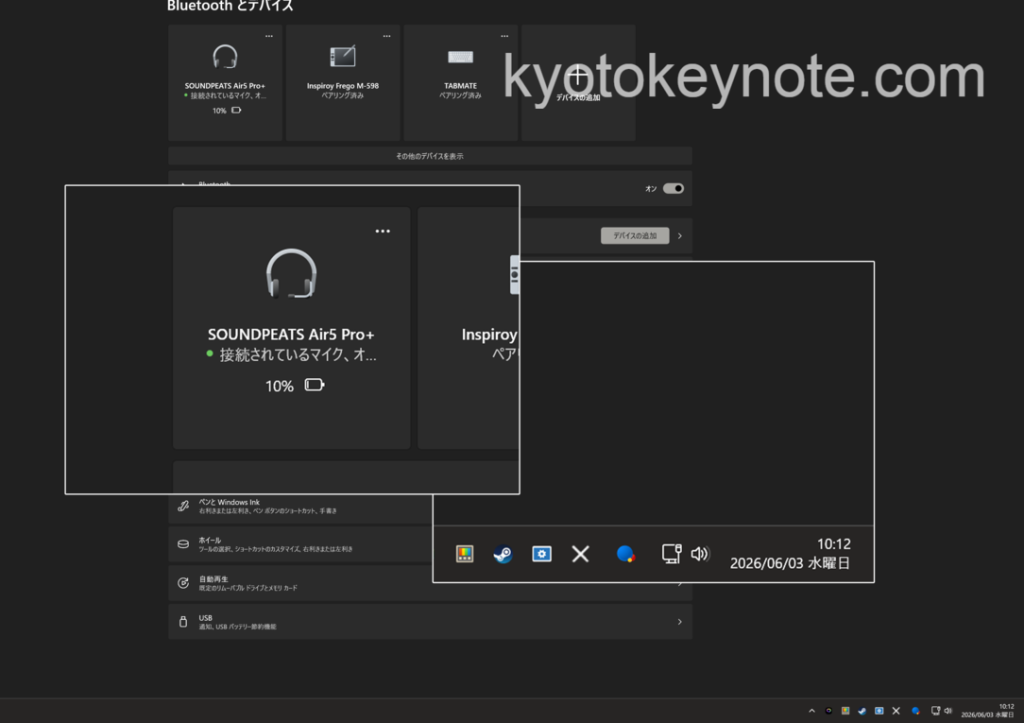Open the Steam icon in the Windows taskbar tray

point(862,711)
